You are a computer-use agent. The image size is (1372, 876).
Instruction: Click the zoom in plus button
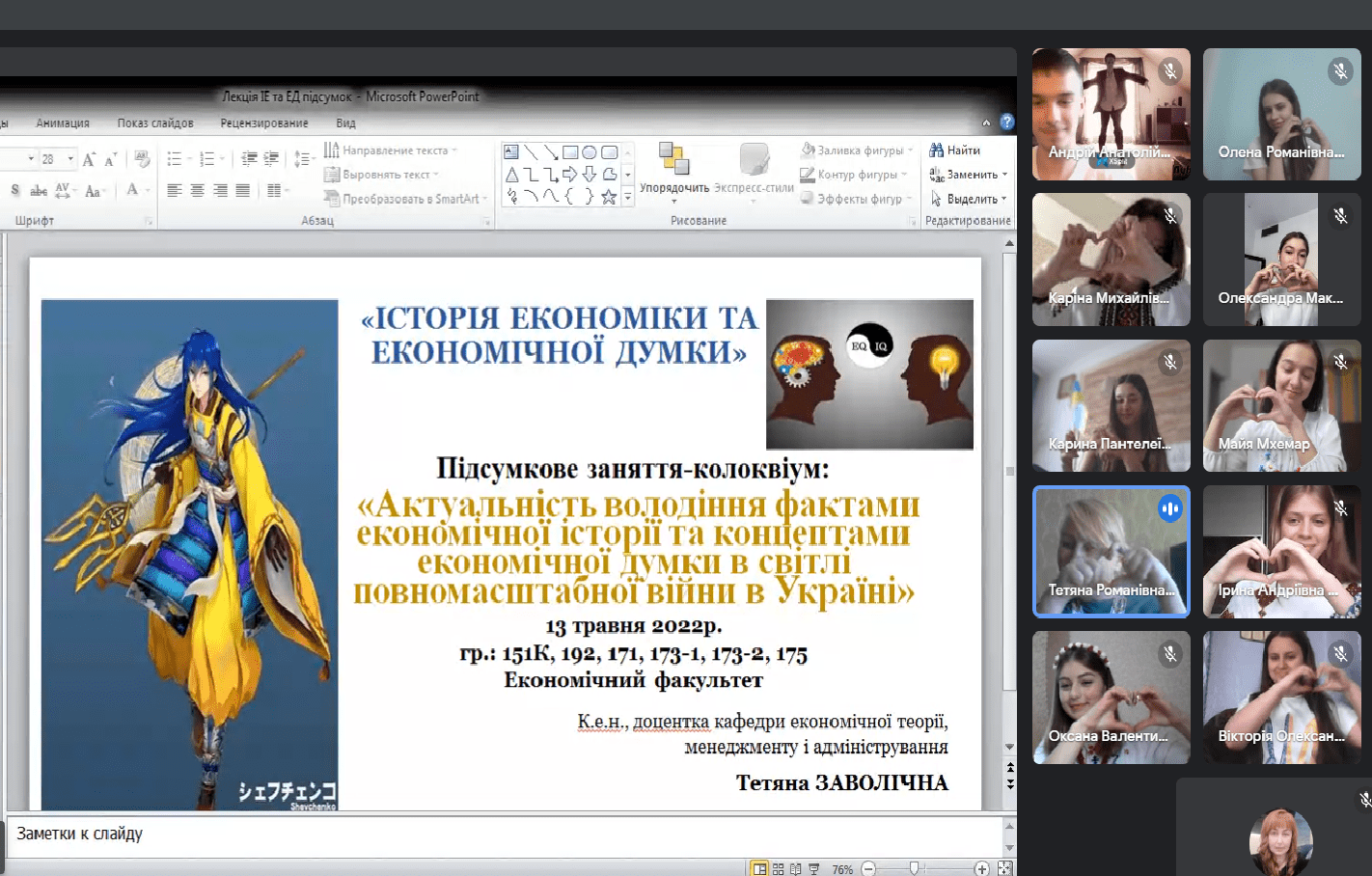click(981, 868)
